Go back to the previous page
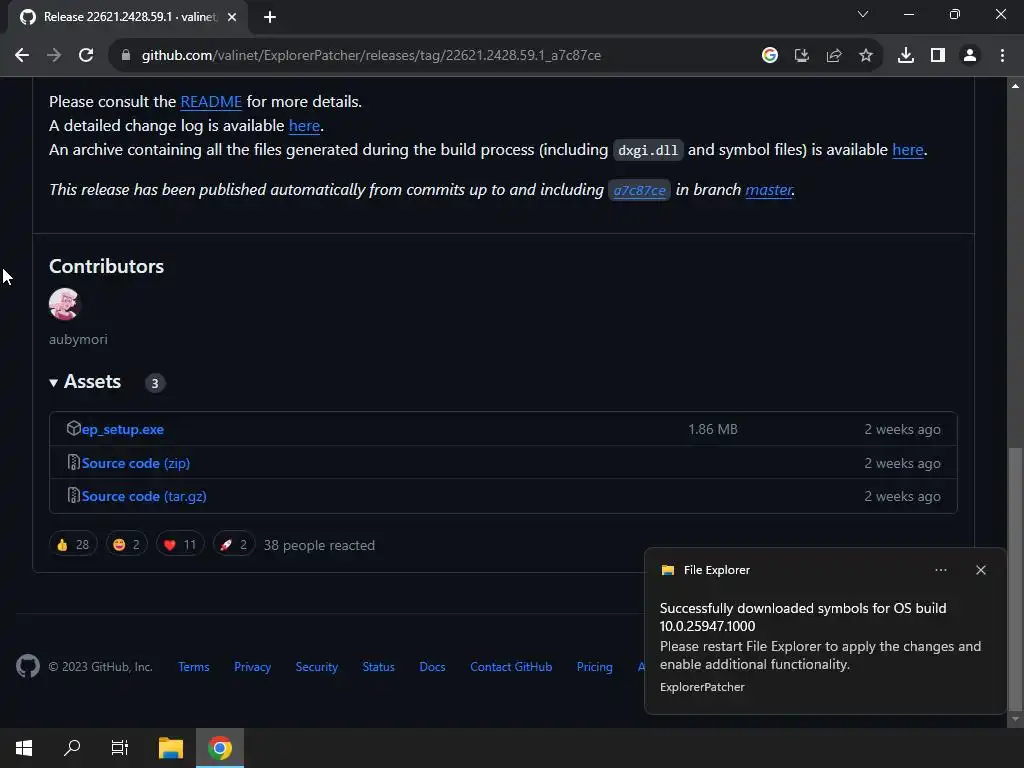The height and width of the screenshot is (768, 1024). point(22,56)
